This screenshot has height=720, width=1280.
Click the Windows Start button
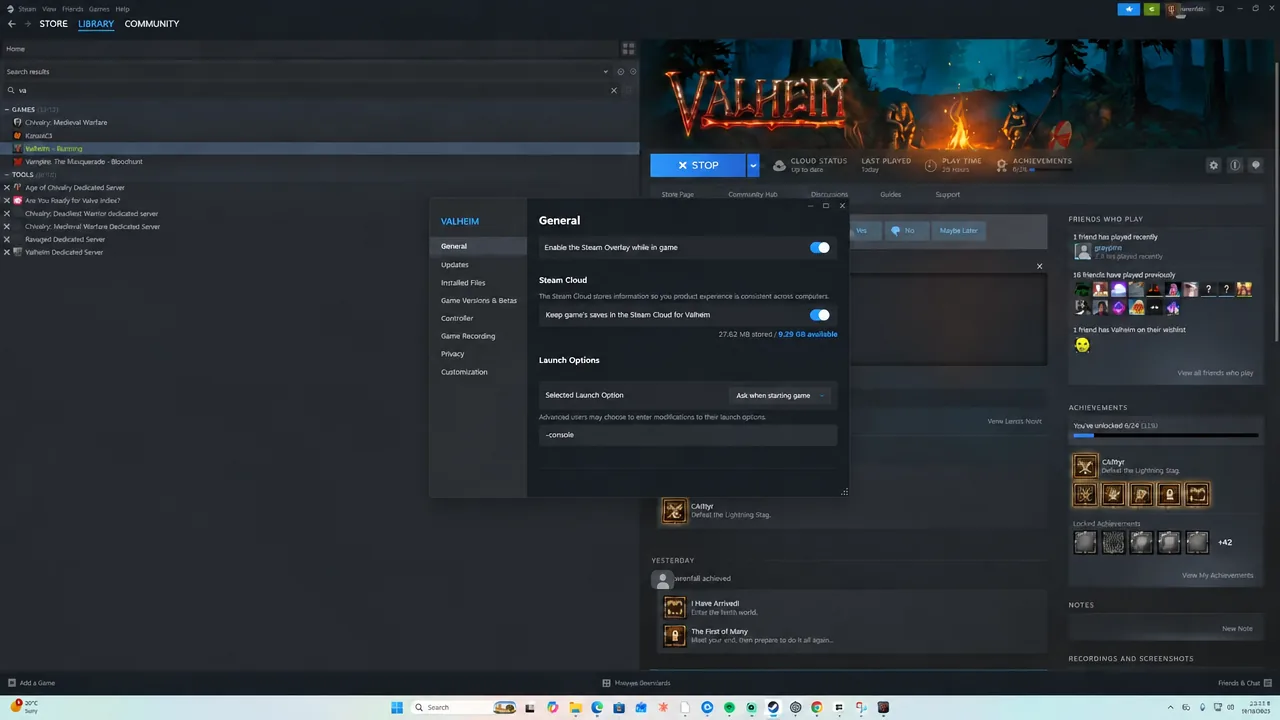click(x=397, y=707)
